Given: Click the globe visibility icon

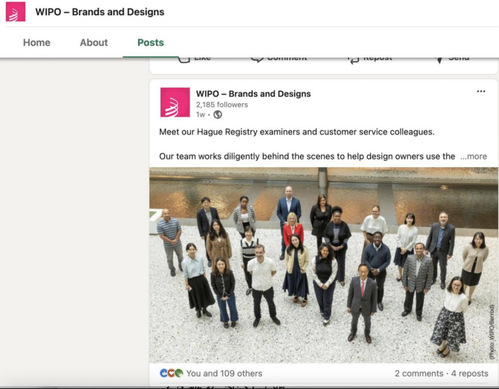Looking at the screenshot, I should pyautogui.click(x=218, y=115).
